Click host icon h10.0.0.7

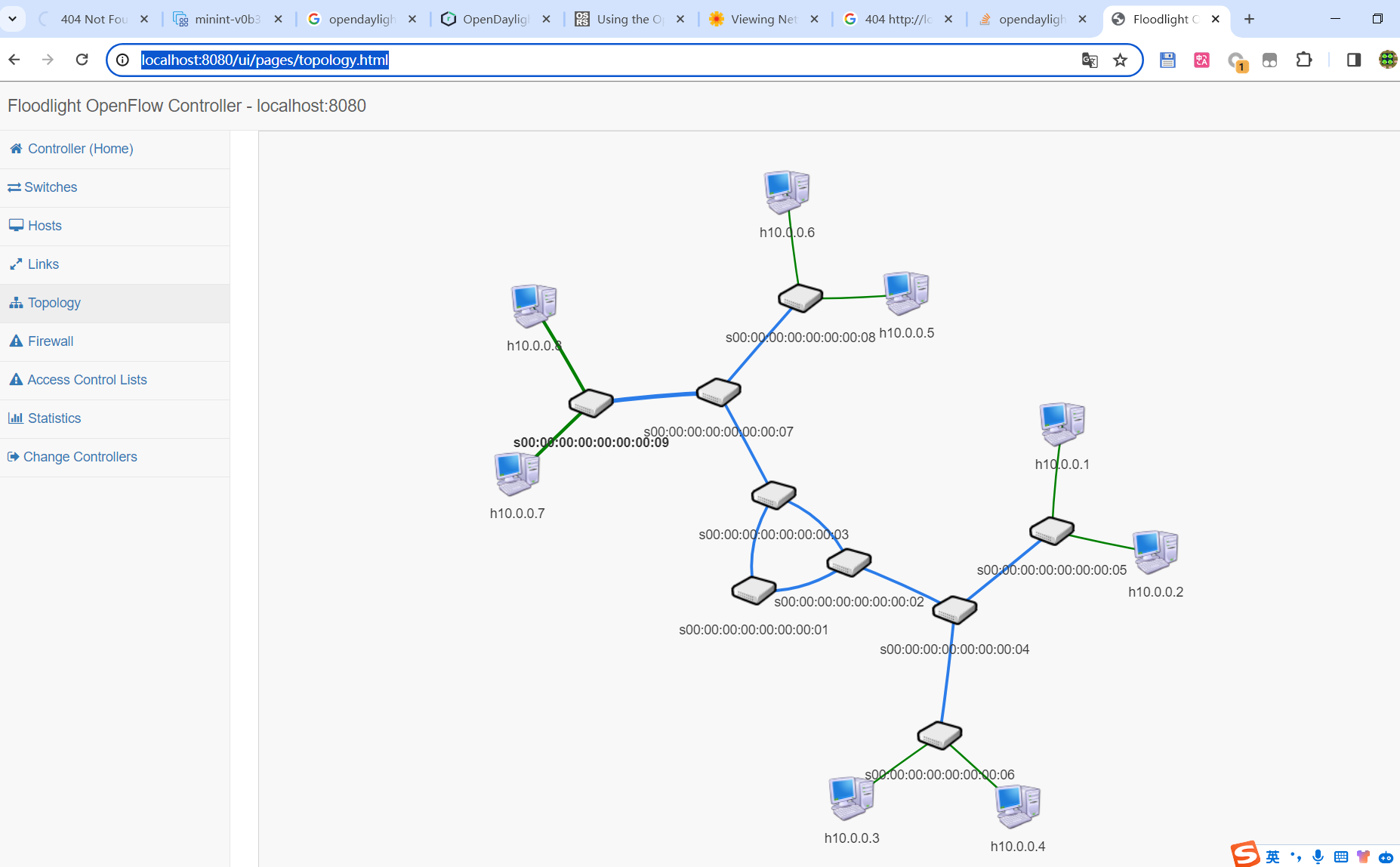pos(517,474)
